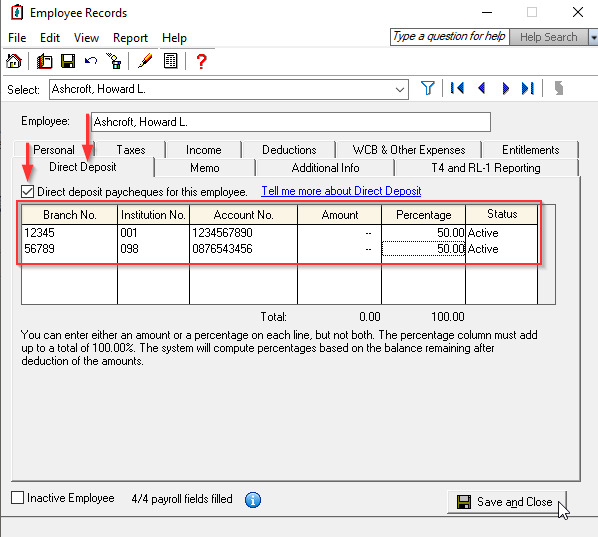This screenshot has width=598, height=537.
Task: Open the Edit menu
Action: pos(50,38)
